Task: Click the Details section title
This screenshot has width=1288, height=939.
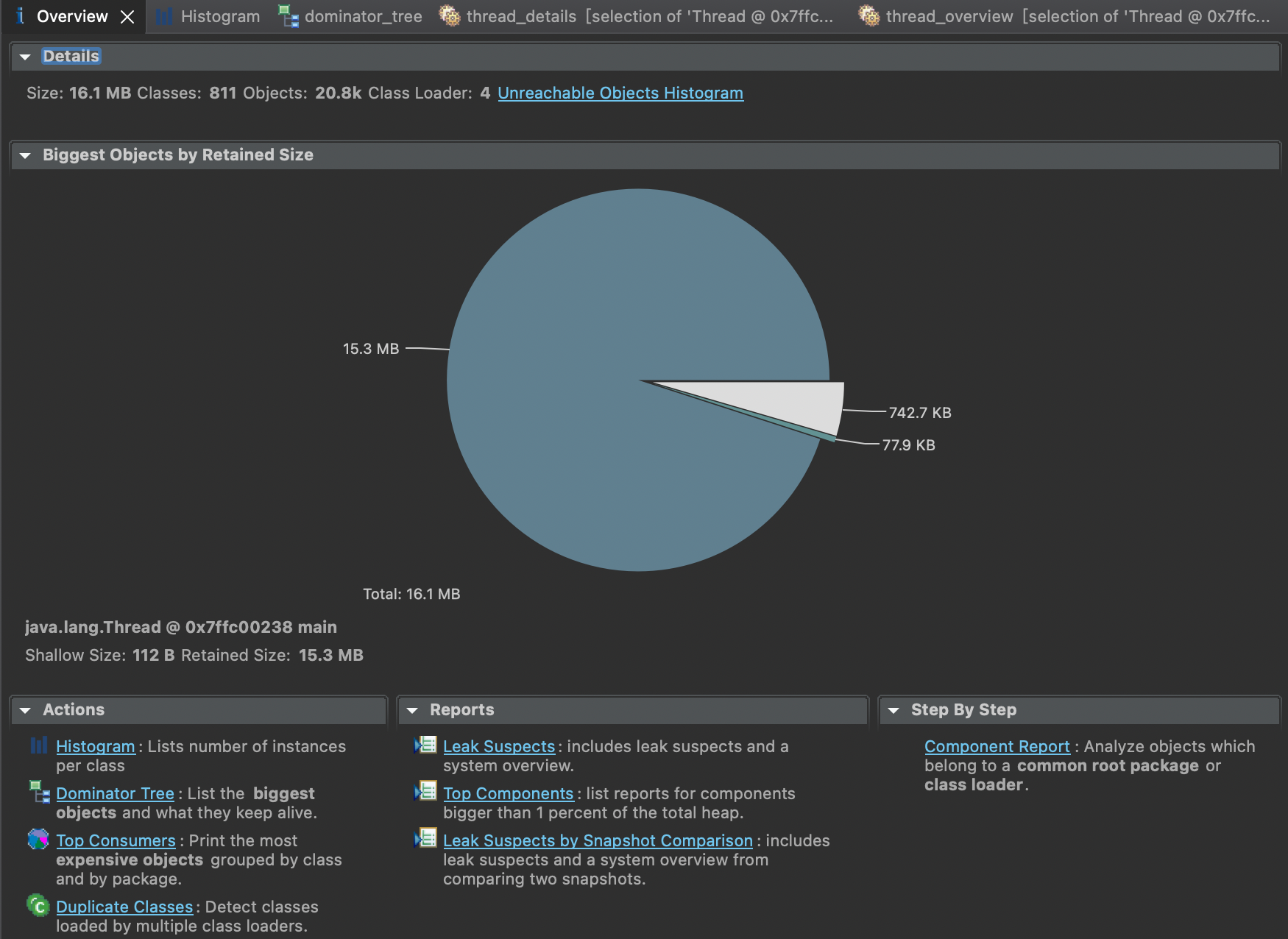Action: [71, 57]
